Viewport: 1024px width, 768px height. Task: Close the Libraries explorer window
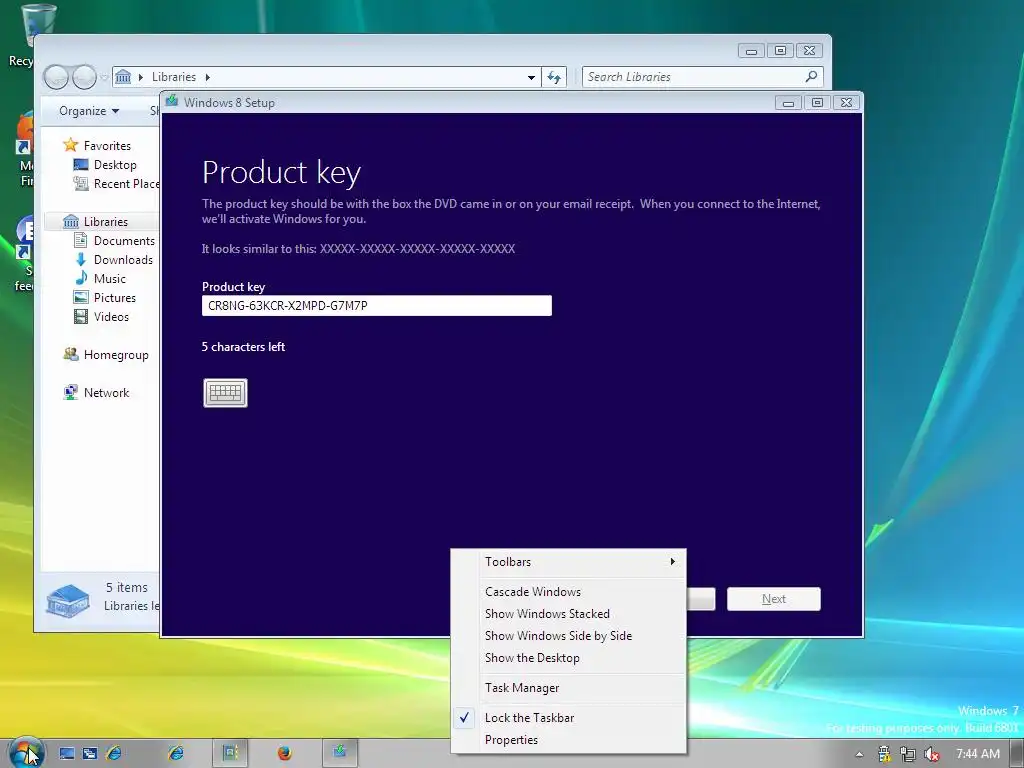810,50
